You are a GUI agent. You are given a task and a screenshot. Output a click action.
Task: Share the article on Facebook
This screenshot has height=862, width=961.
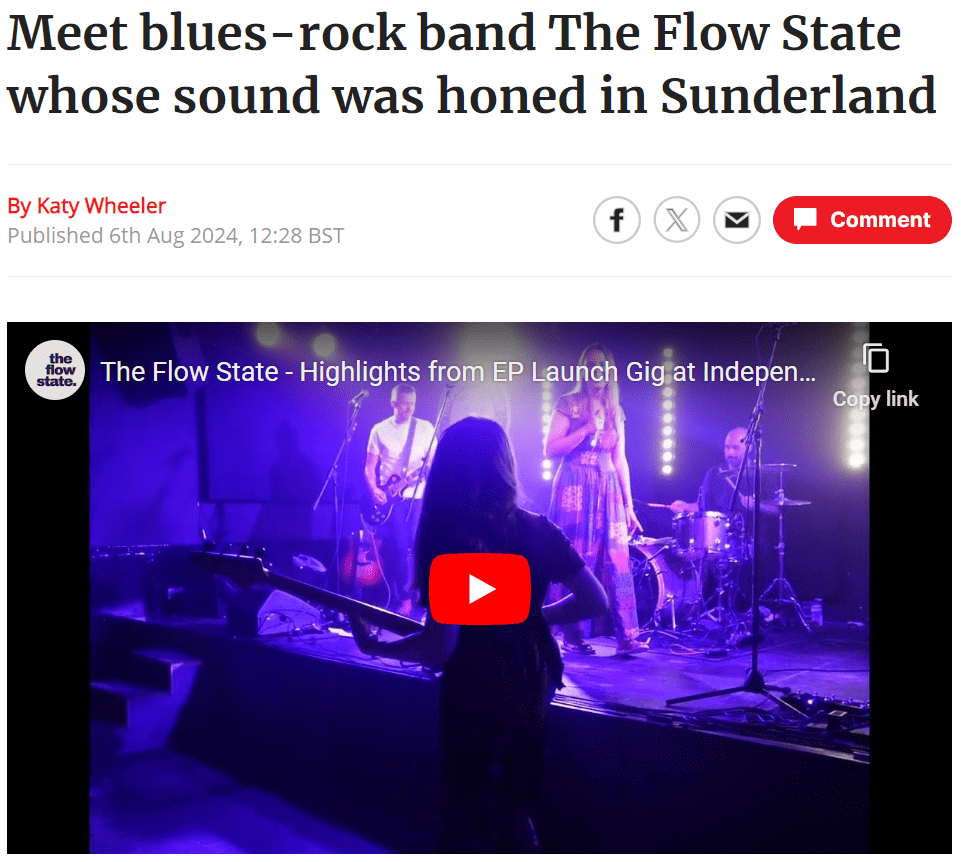pyautogui.click(x=617, y=220)
